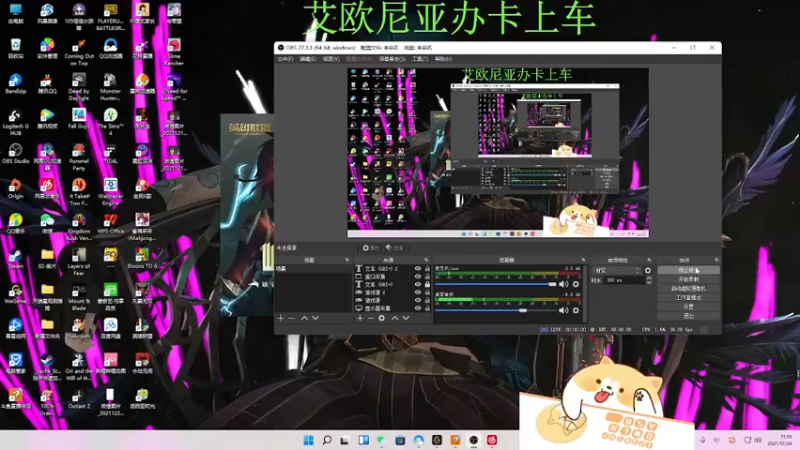Adjust the 麦克风/Aux volume slider
800x450 pixels.
coord(495,284)
